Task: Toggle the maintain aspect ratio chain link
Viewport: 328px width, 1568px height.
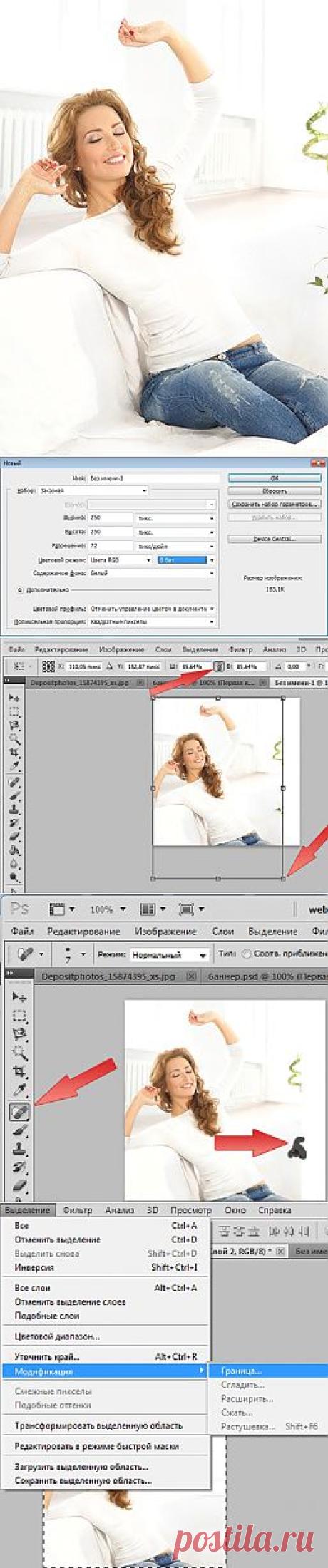Action: [x=220, y=666]
